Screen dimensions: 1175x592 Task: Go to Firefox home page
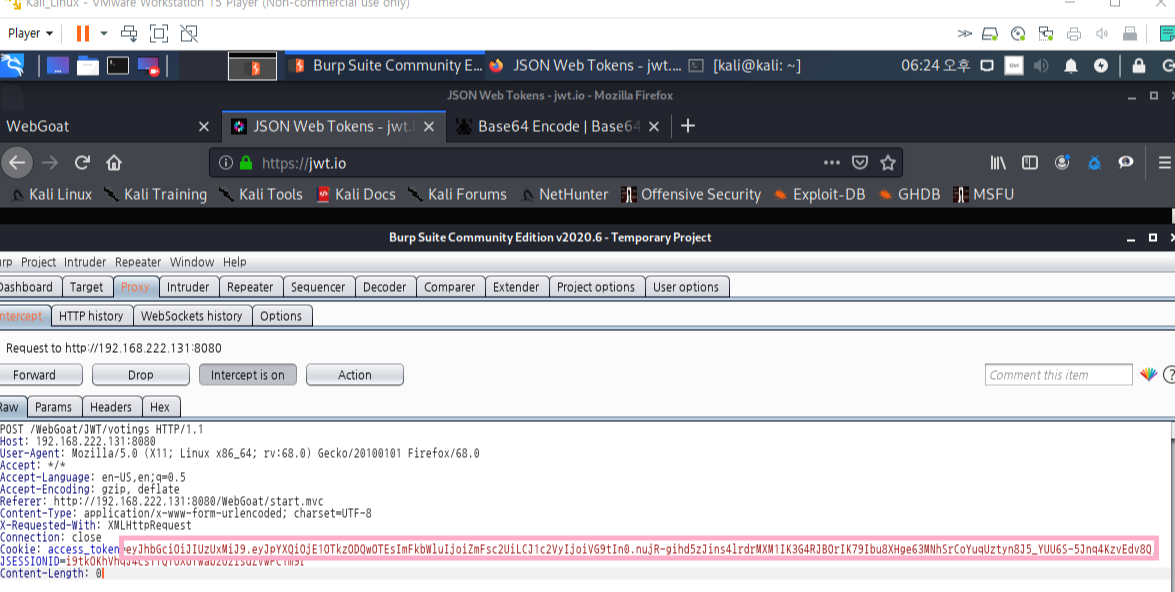pyautogui.click(x=114, y=163)
